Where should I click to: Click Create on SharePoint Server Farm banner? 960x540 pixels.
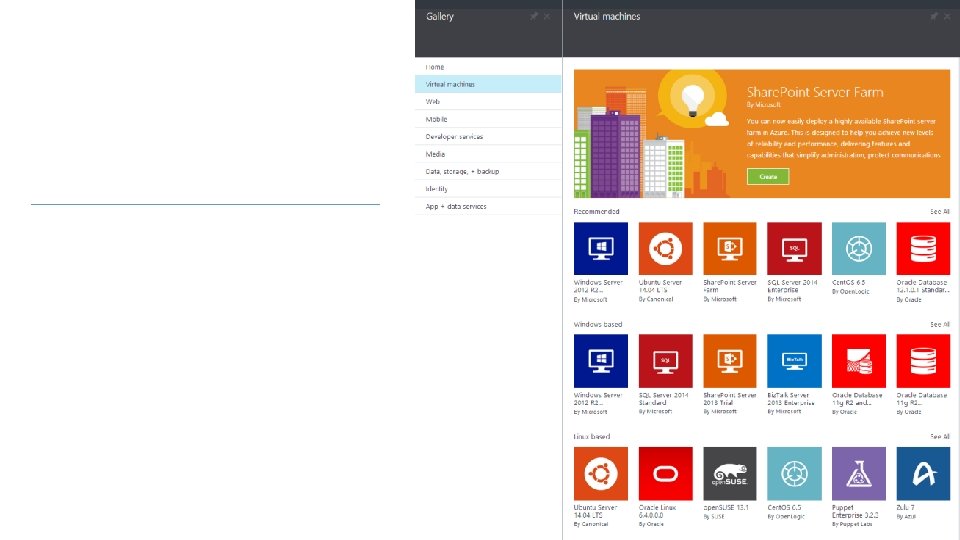[768, 176]
